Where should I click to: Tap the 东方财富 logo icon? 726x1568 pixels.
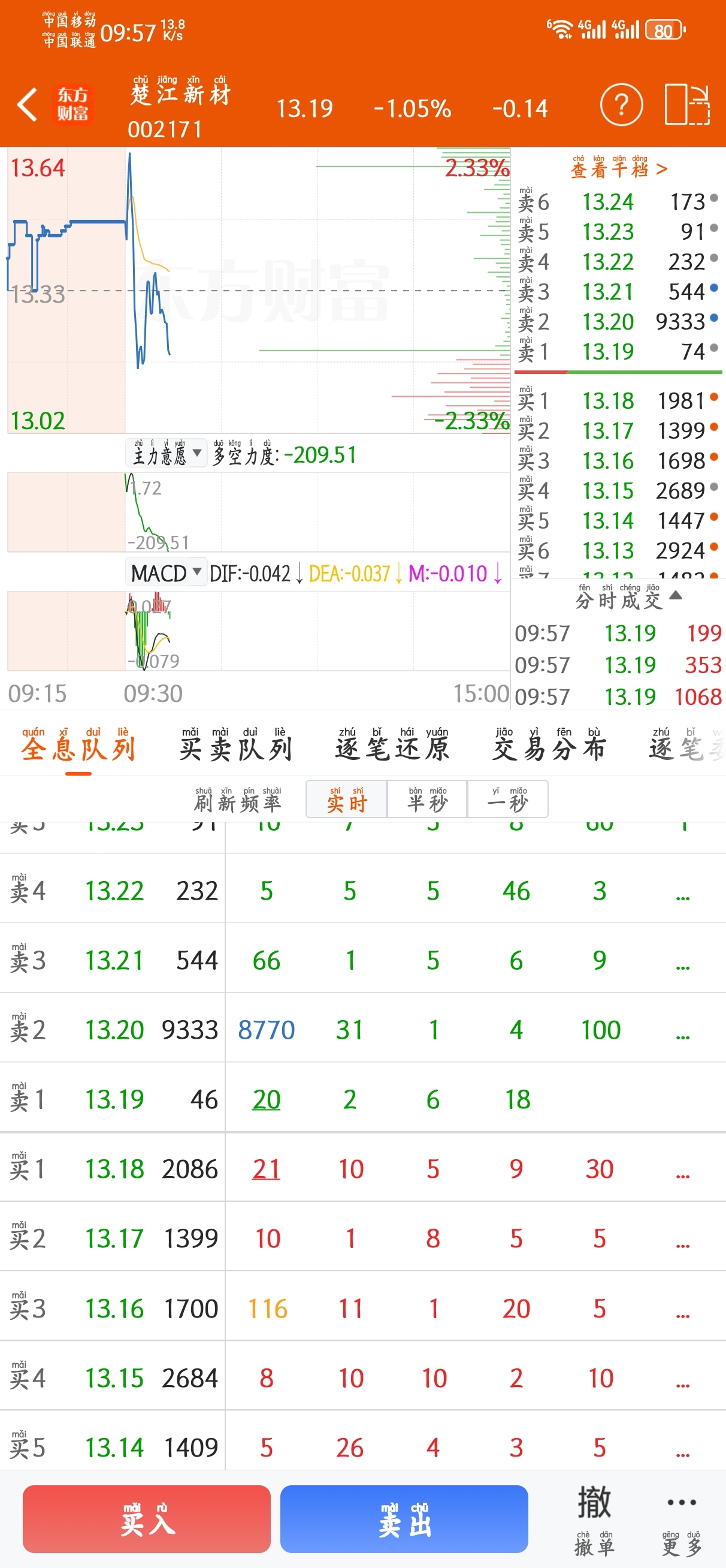point(72,104)
